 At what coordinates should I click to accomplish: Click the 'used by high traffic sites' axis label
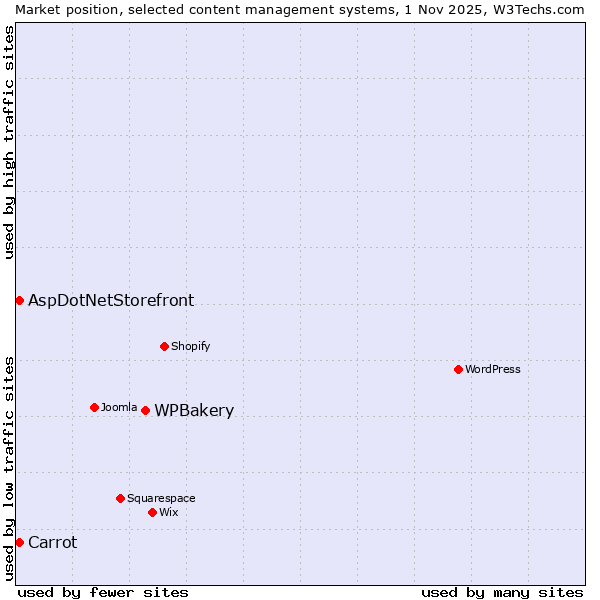9,142
